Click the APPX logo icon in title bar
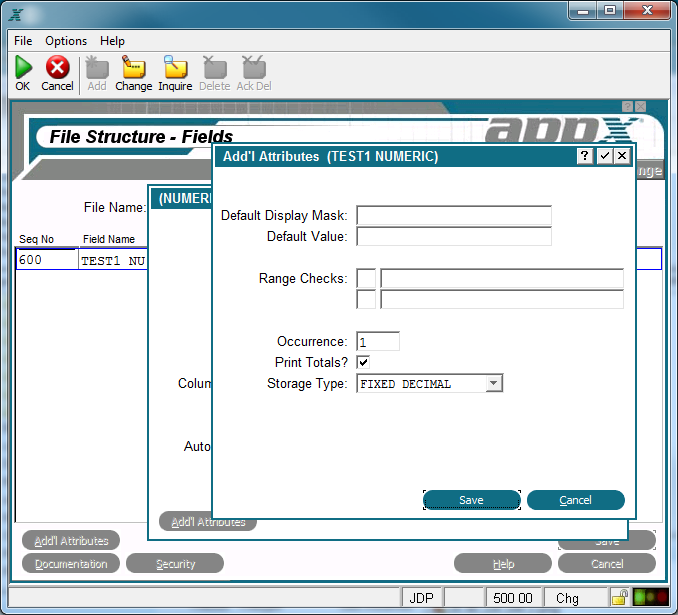This screenshot has width=678, height=615. click(x=16, y=15)
